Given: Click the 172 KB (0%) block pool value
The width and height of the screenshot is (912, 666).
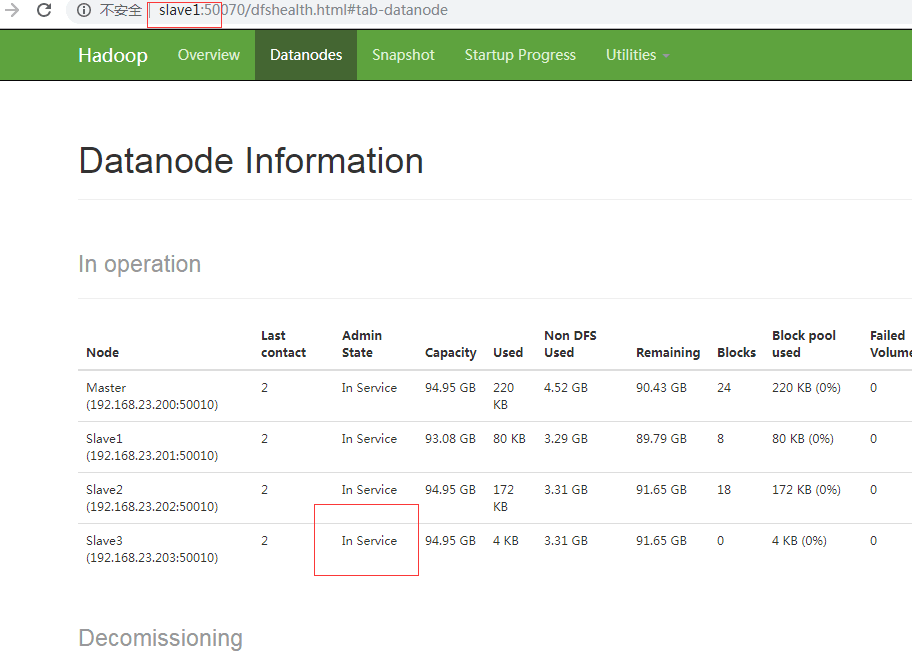Looking at the screenshot, I should pos(806,490).
